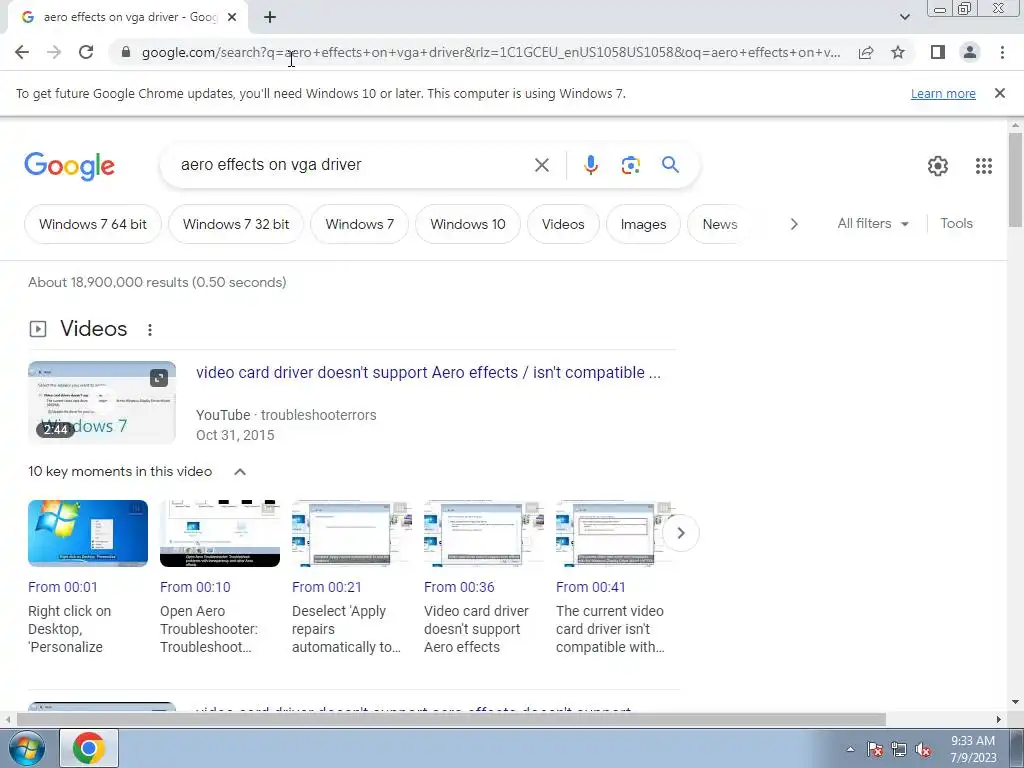Open the Videos section three-dot options
Screen dimensions: 1024x768
(150, 330)
